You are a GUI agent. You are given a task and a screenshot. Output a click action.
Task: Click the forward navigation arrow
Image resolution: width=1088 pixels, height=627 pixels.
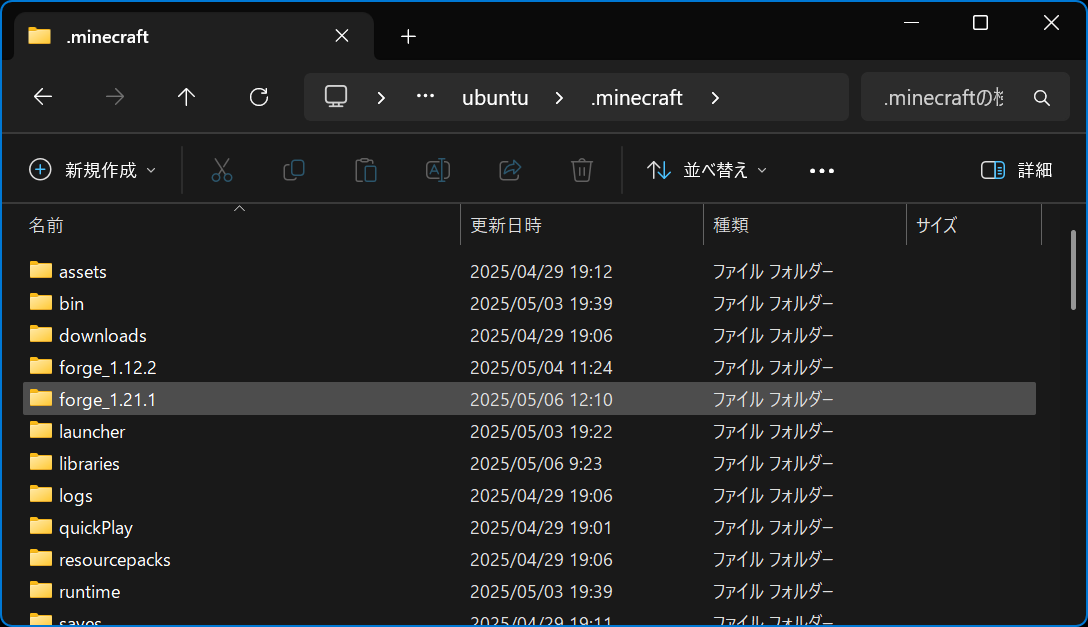click(115, 97)
